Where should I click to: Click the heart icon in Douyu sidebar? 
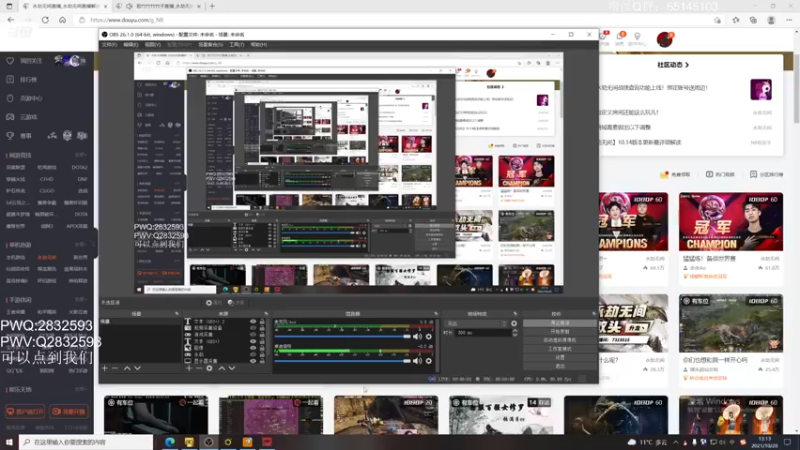10,61
